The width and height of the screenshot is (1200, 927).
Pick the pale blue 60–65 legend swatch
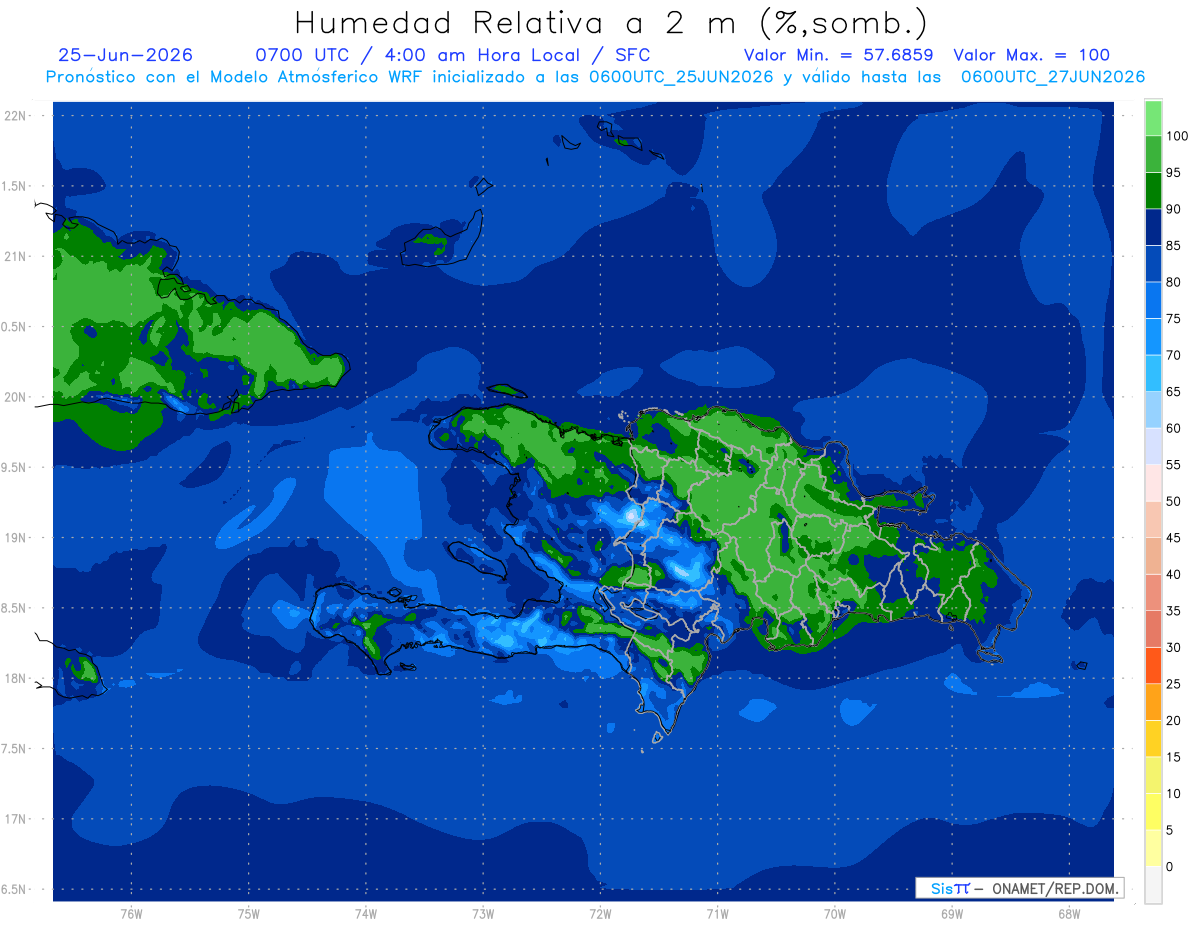[1153, 410]
